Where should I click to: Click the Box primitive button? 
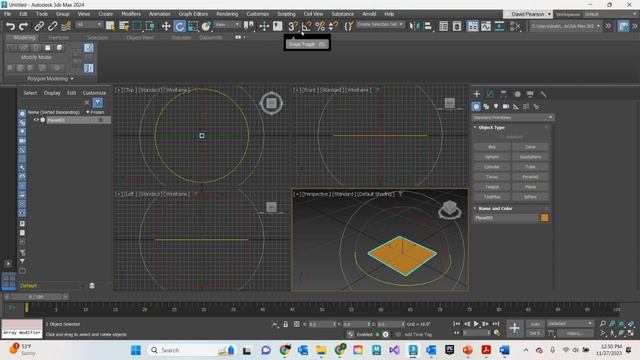(x=492, y=147)
